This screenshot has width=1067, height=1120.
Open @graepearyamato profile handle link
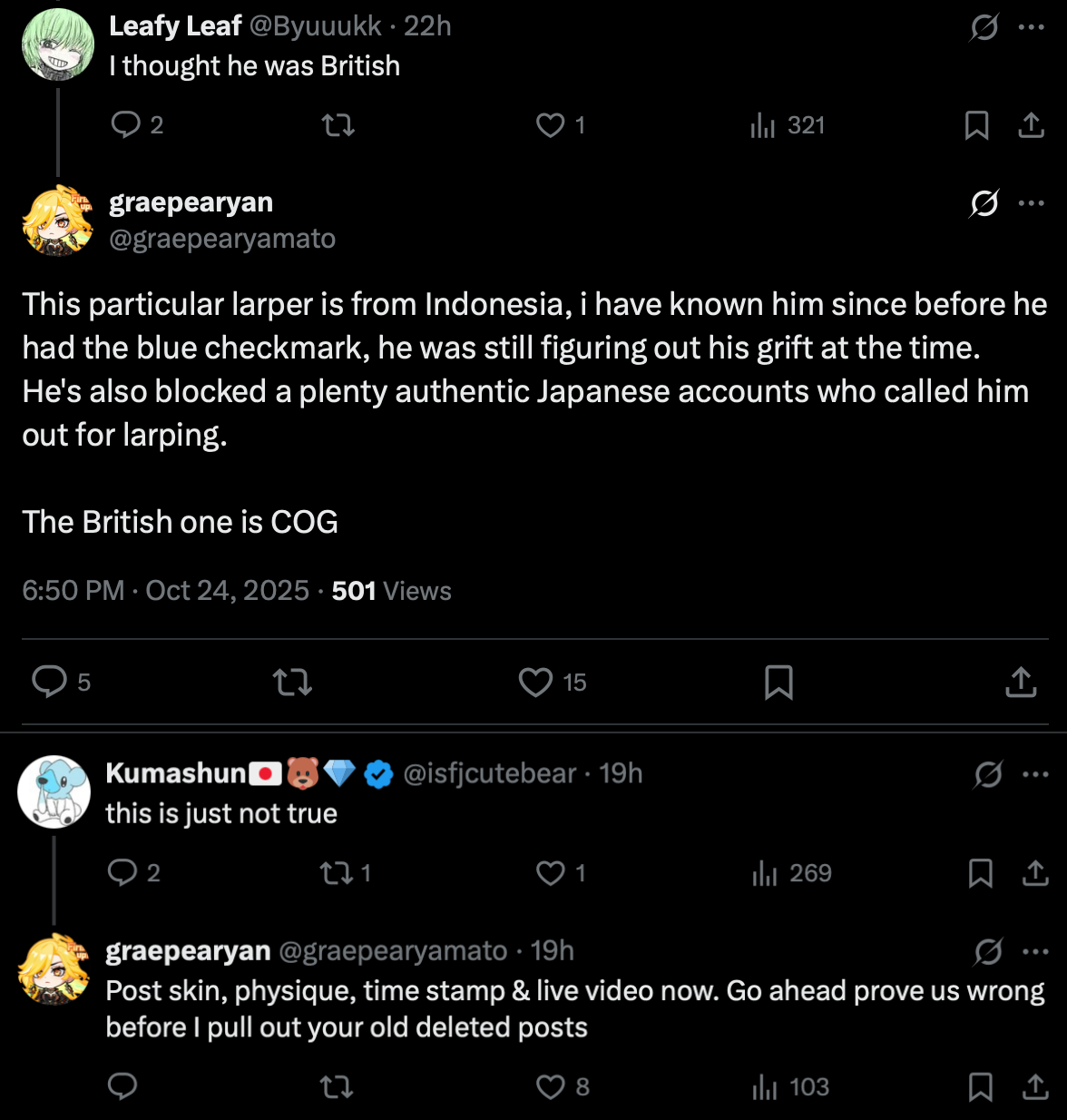pyautogui.click(x=222, y=239)
